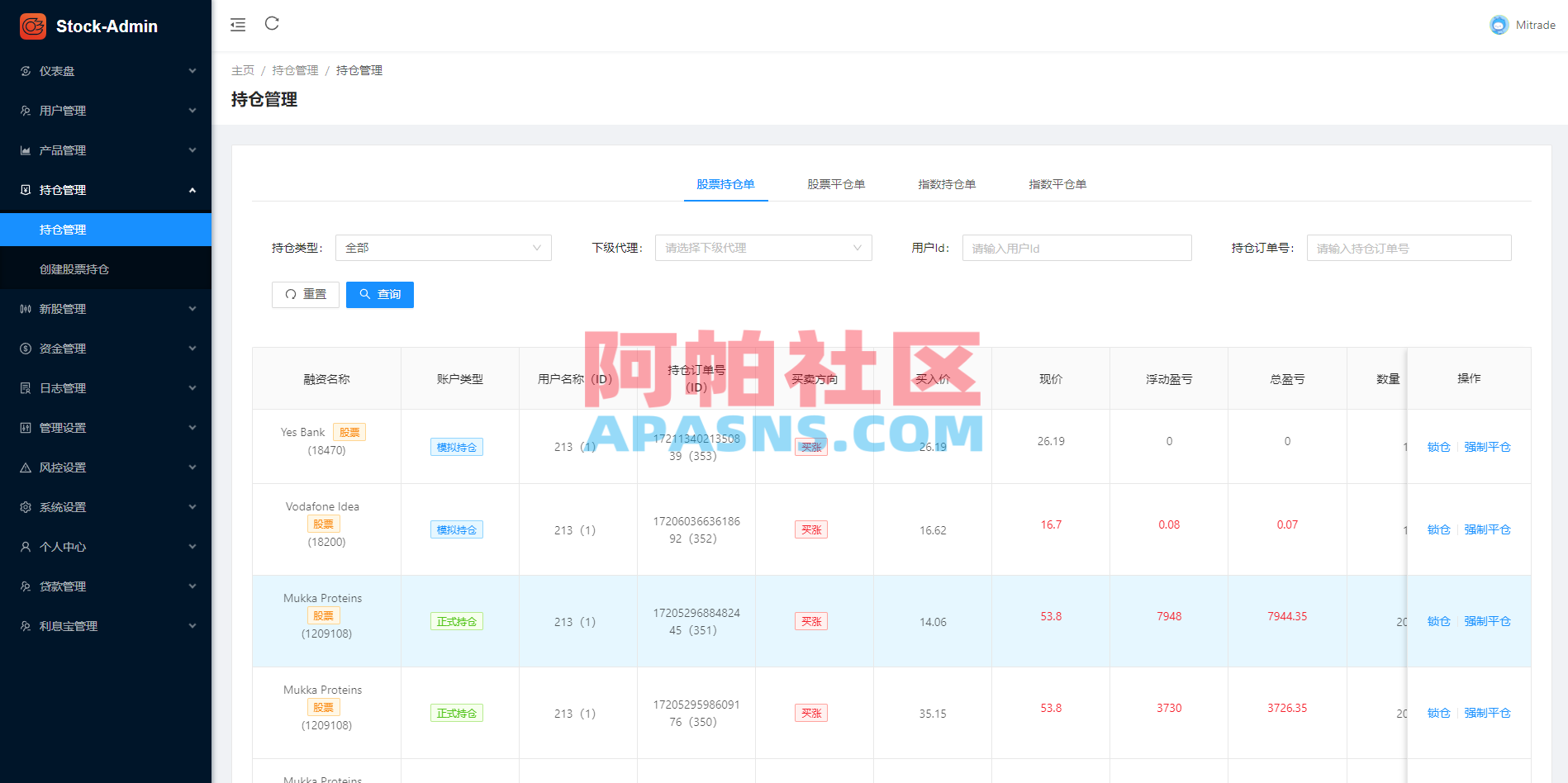This screenshot has width=1568, height=783.
Task: Collapse the sidebar with the hamburger icon
Action: point(237,25)
